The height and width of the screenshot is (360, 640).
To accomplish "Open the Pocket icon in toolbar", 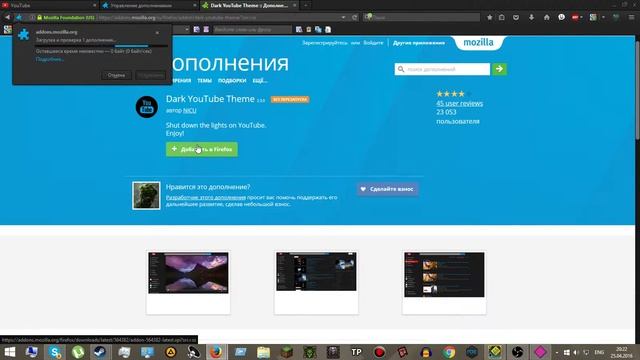I will [x=516, y=17].
